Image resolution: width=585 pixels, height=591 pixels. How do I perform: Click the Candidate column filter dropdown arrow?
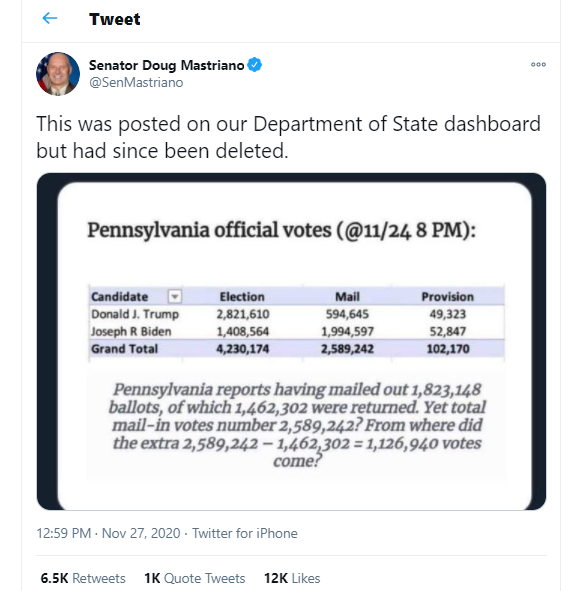(175, 297)
